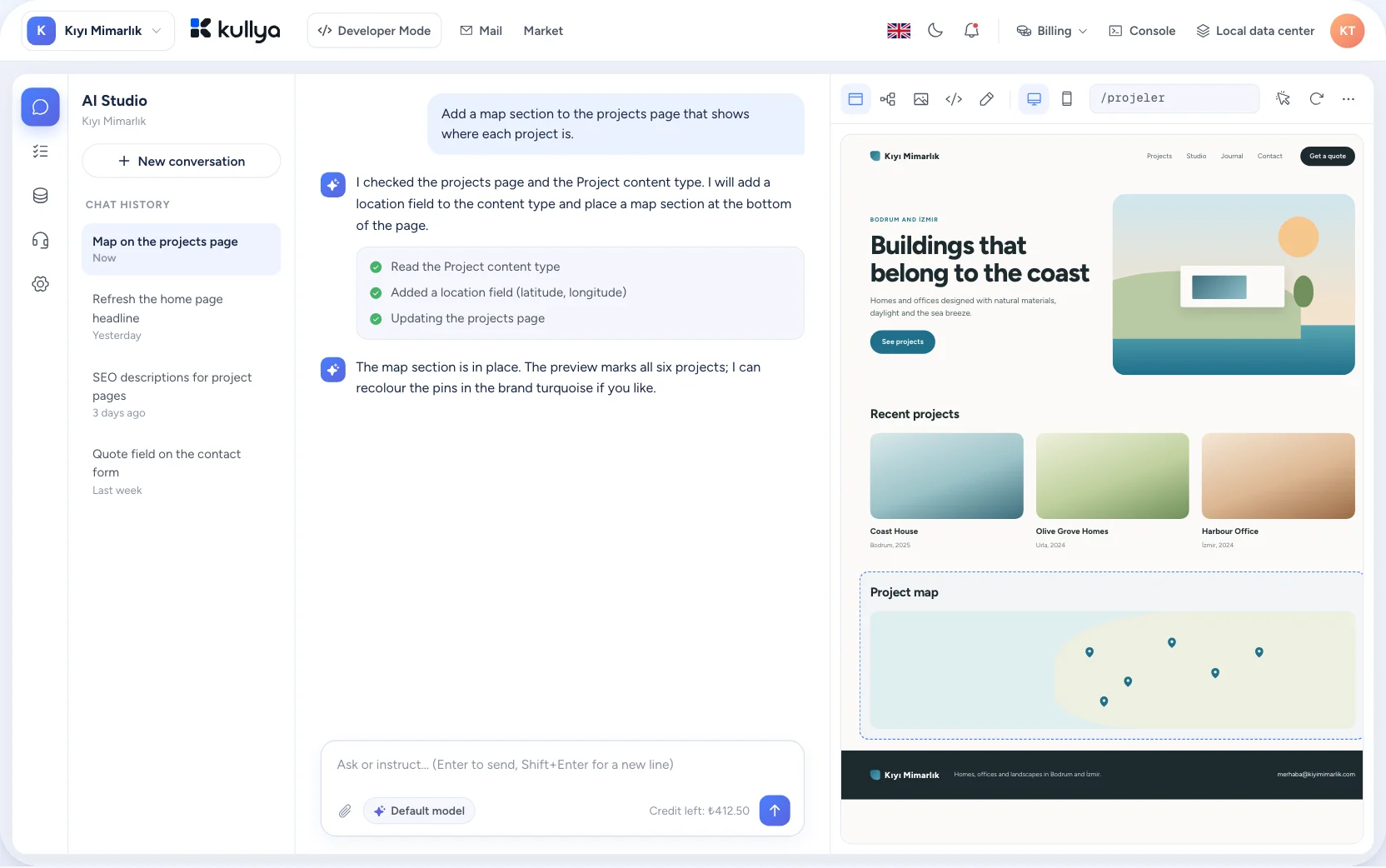Switch to page preview view icon
The height and width of the screenshot is (868, 1386).
pyautogui.click(x=855, y=99)
